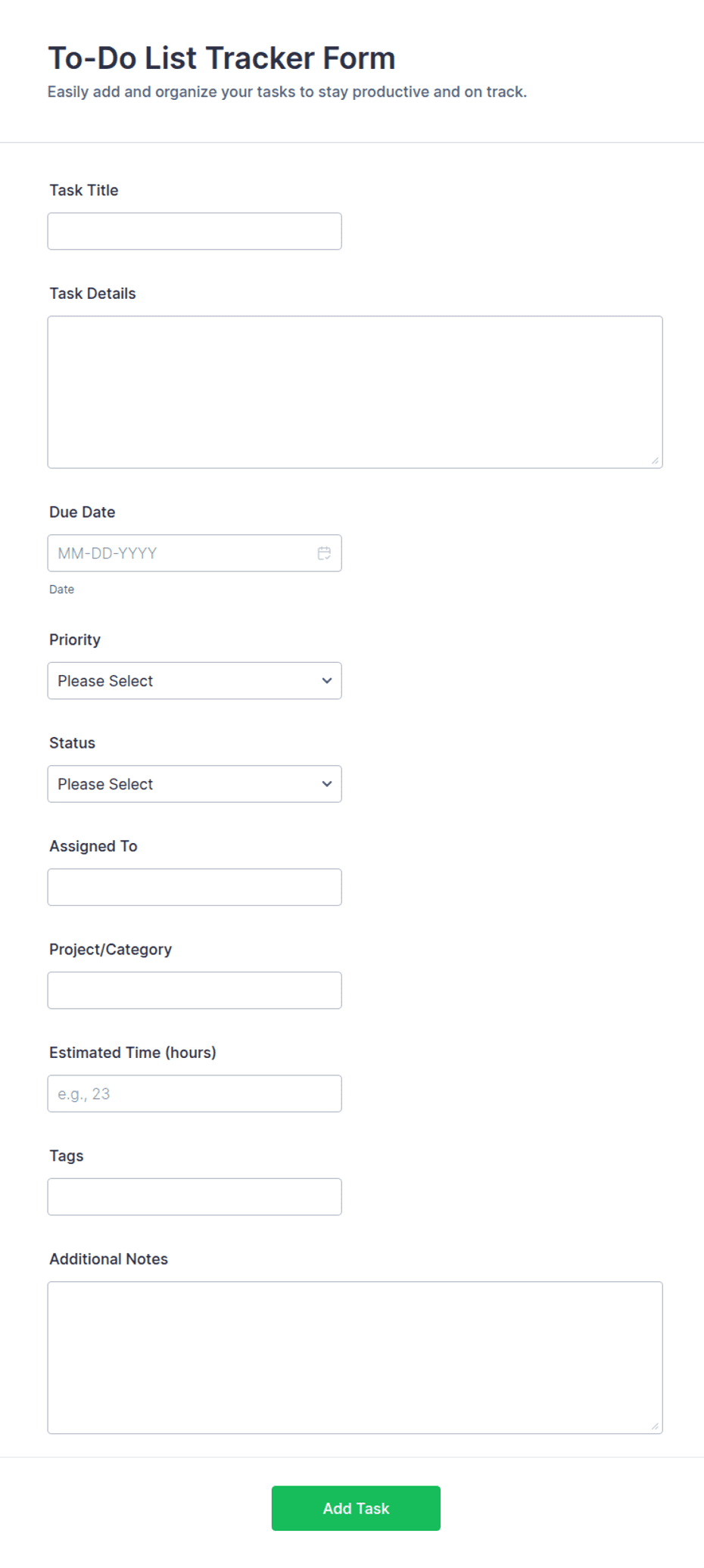
Task: Click the Estimated Time (hours) label
Action: 132,1053
